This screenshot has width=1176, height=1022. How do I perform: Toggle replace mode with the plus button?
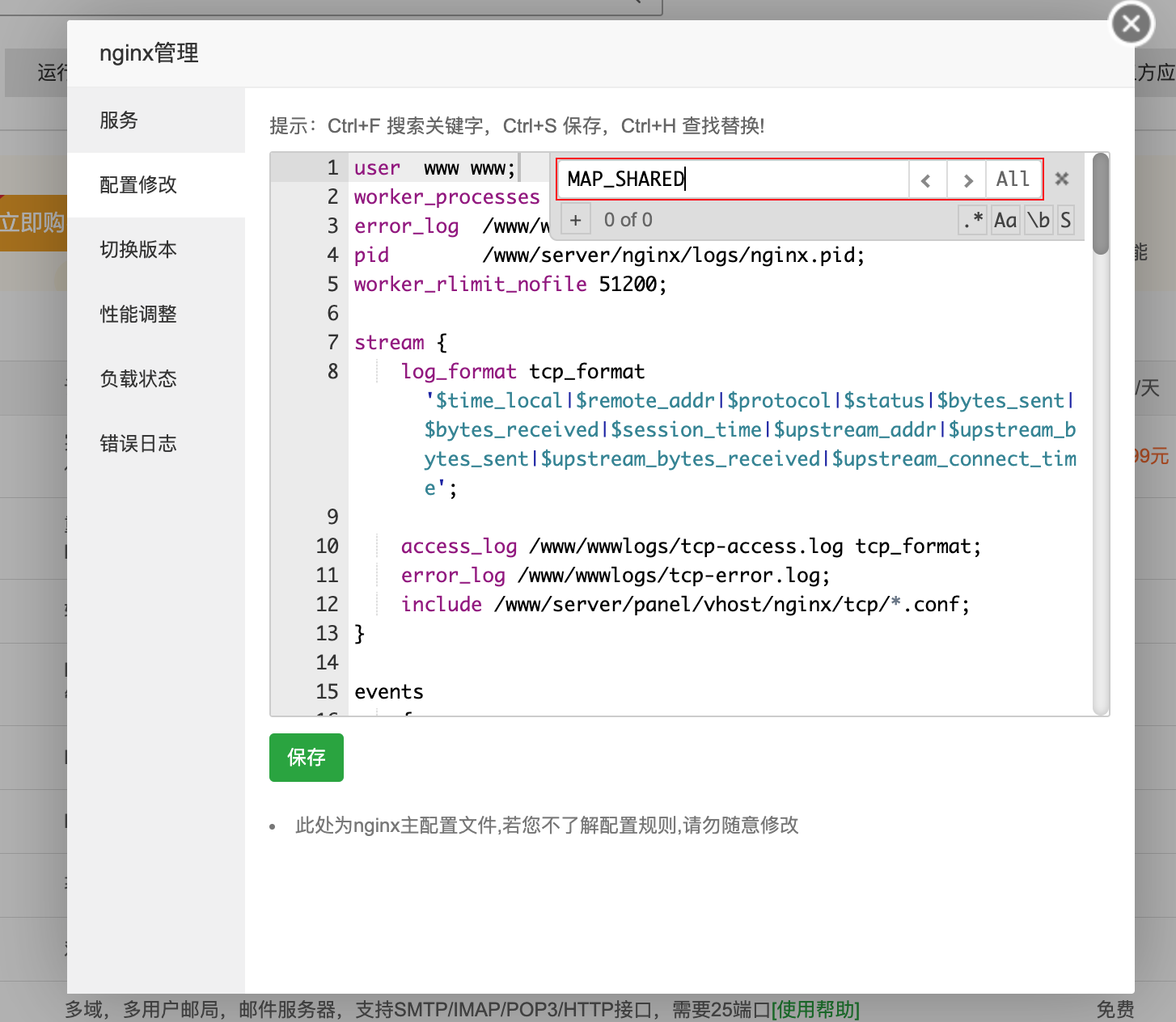tap(575, 220)
